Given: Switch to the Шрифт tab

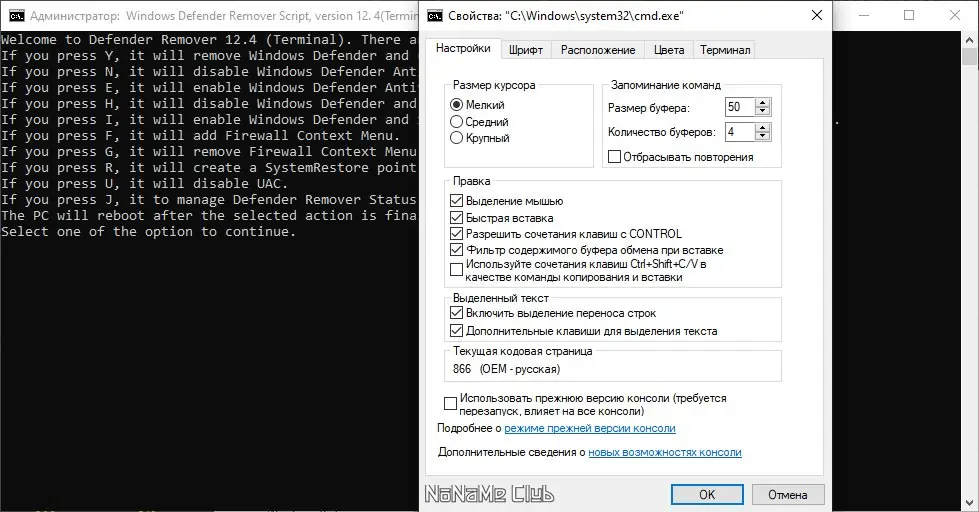Looking at the screenshot, I should point(526,50).
